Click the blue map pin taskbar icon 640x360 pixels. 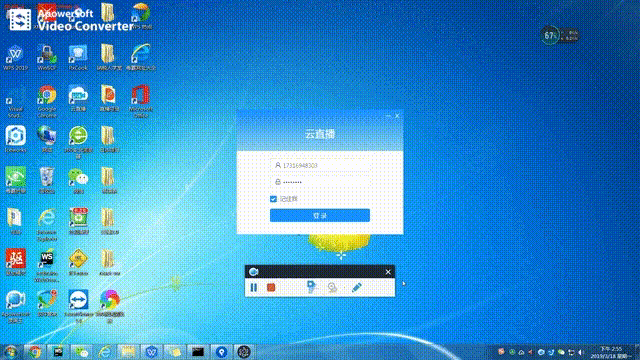[221, 351]
